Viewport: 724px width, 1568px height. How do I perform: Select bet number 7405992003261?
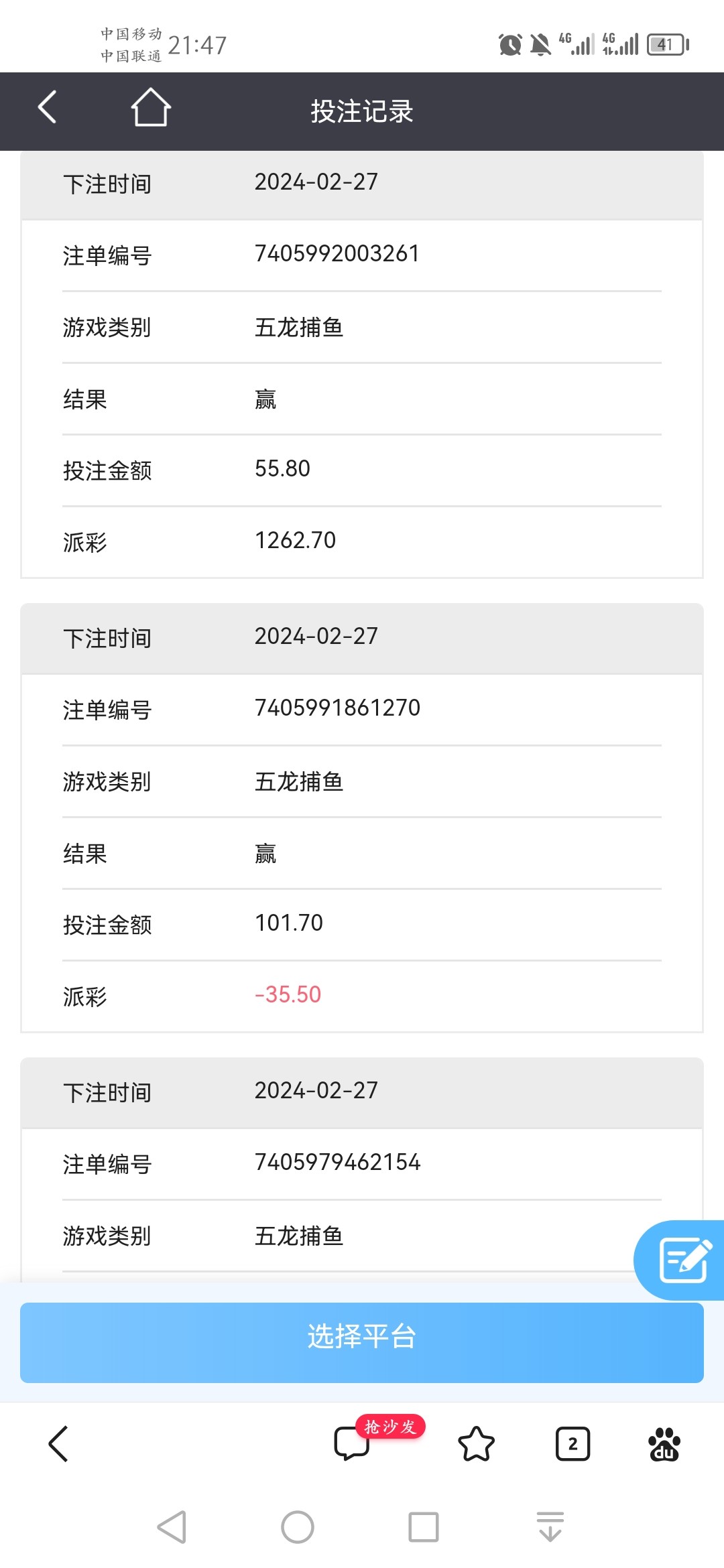(337, 254)
